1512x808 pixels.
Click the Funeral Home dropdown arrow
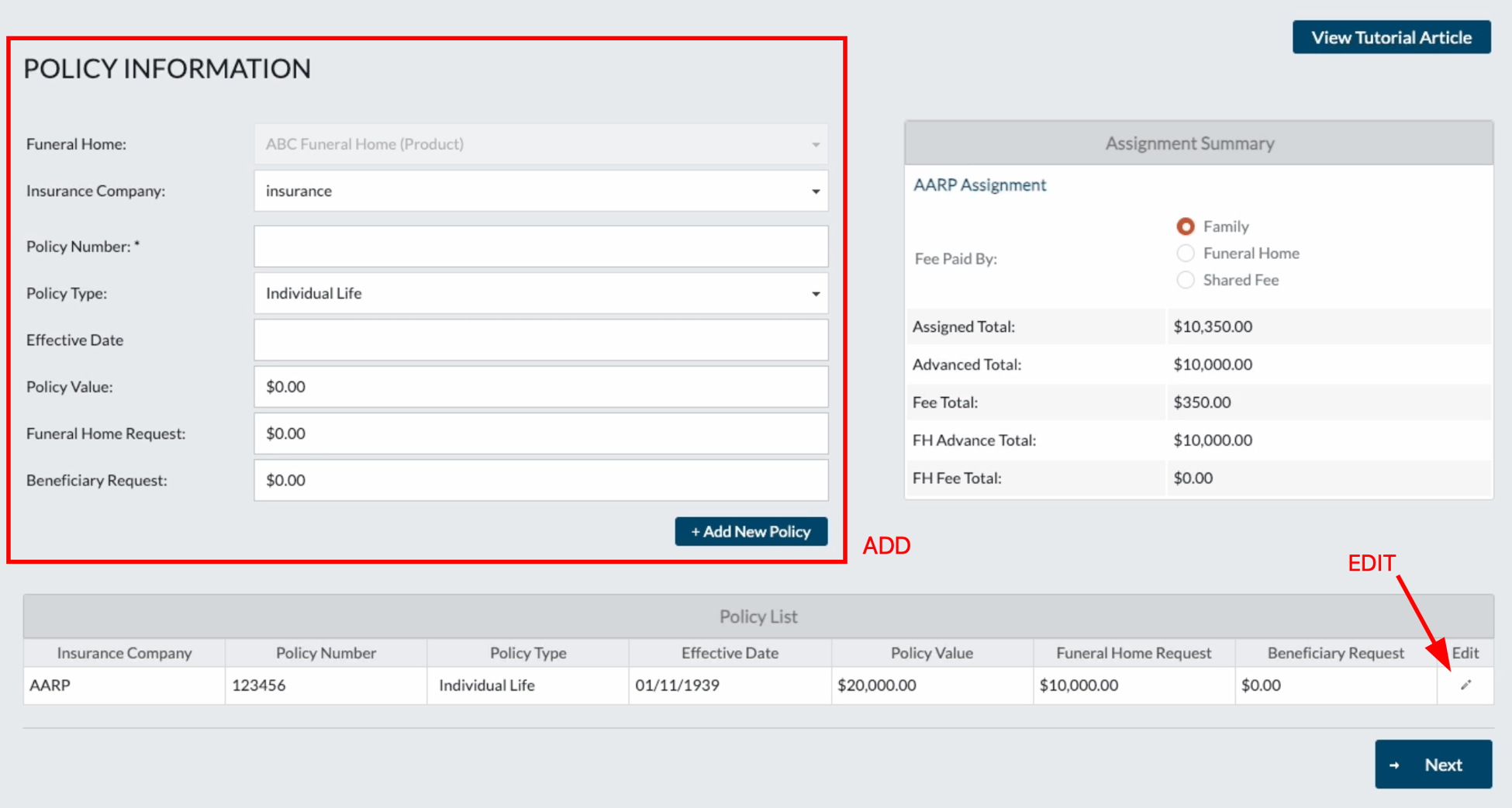816,143
